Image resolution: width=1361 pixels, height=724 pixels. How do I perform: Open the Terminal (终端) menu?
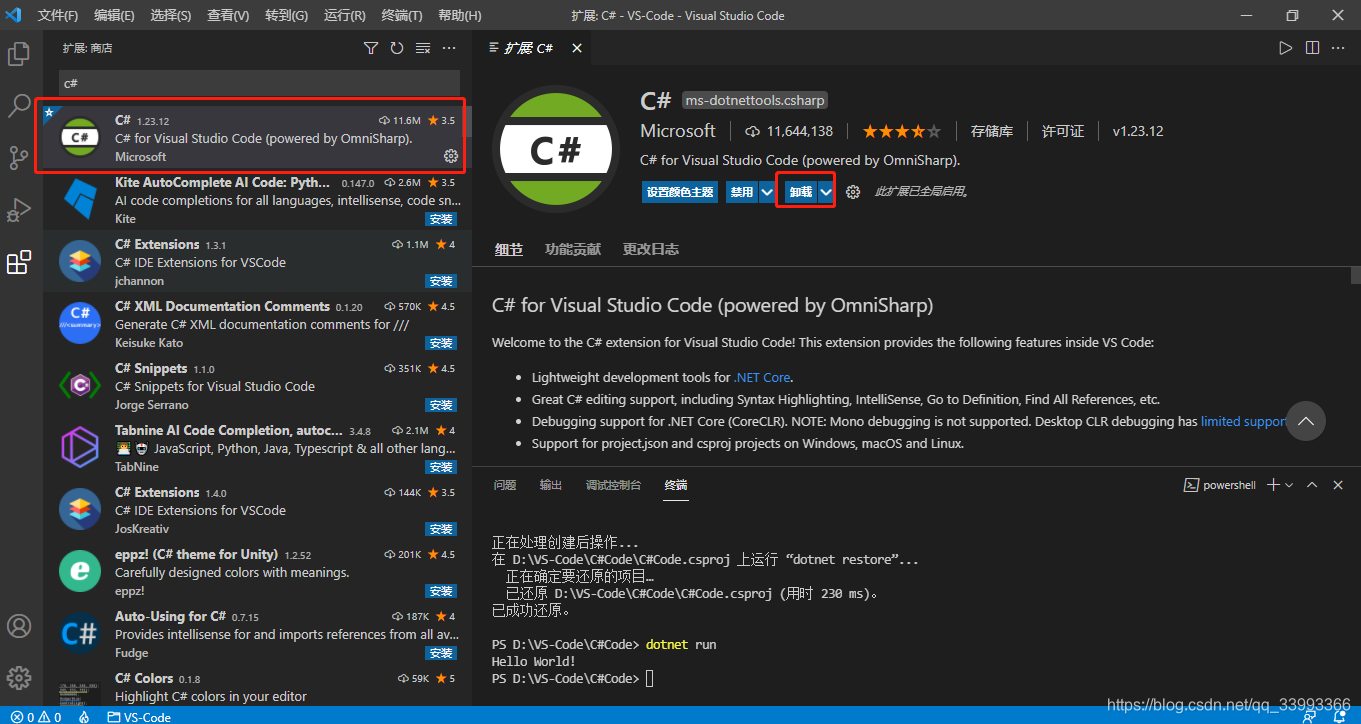402,15
